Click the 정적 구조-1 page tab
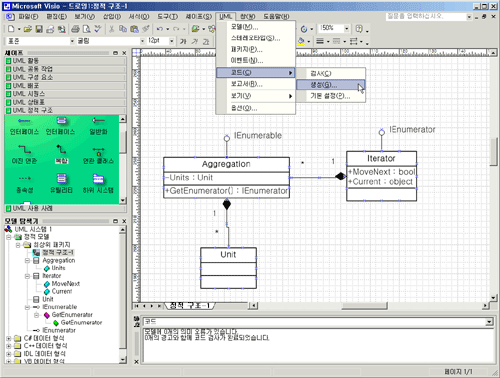This screenshot has width=500, height=378. pos(190,305)
